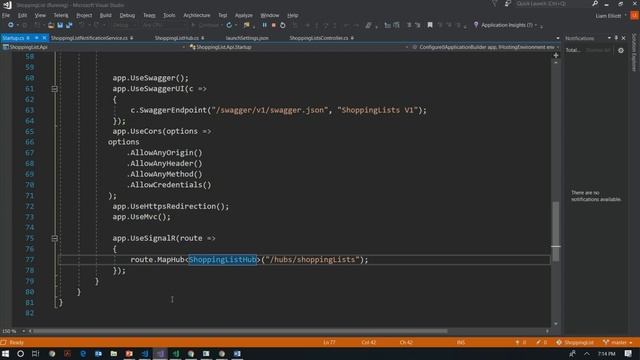The width and height of the screenshot is (640, 360).
Task: Open the File menu
Action: coord(6,16)
